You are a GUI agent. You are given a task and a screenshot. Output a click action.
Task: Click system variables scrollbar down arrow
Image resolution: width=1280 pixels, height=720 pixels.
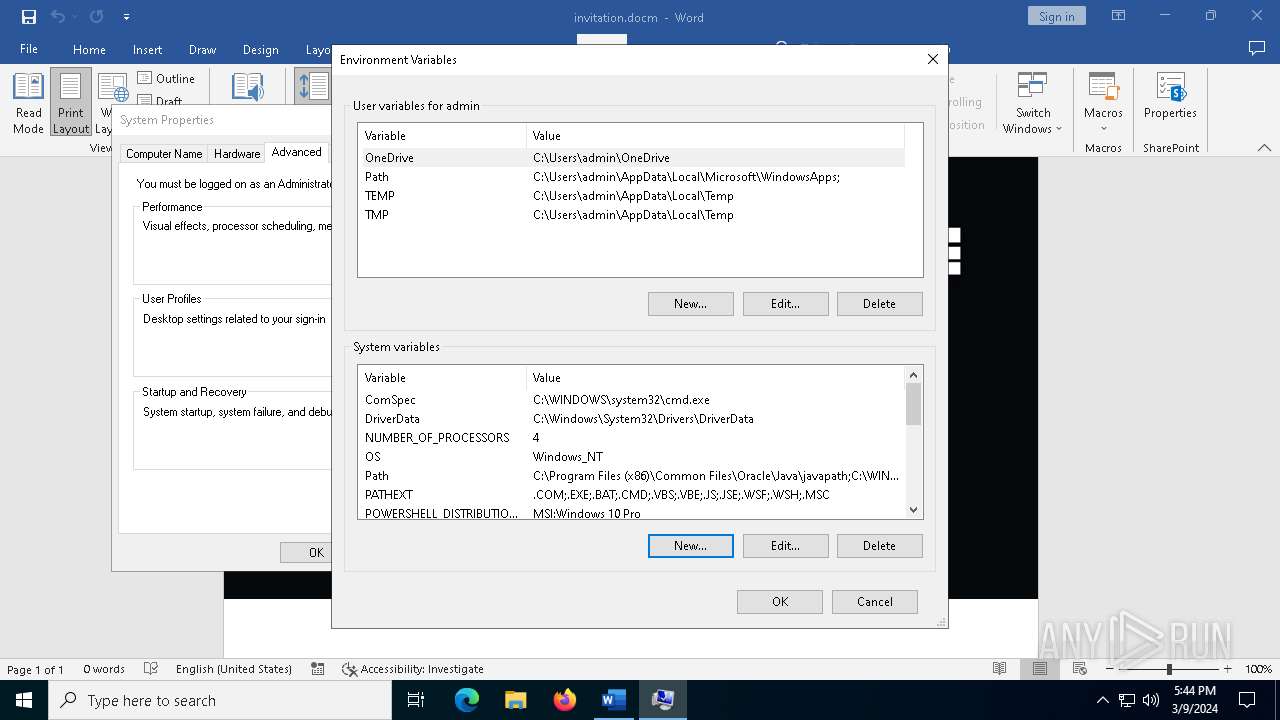(x=913, y=510)
